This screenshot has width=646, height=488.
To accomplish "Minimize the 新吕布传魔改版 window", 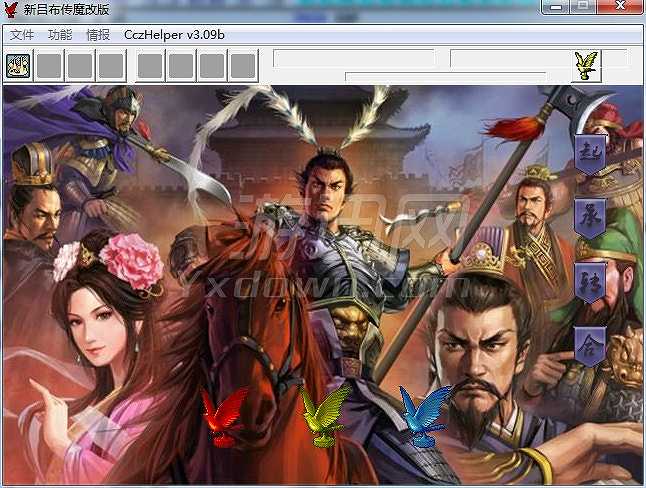I will 555,7.
